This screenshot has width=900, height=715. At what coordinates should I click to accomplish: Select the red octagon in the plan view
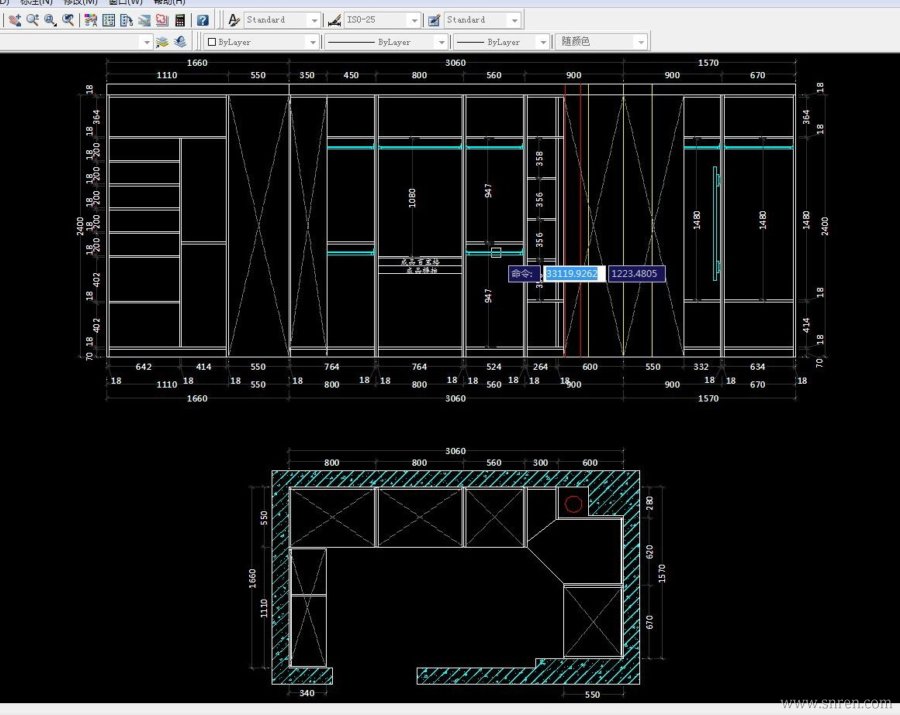click(573, 504)
